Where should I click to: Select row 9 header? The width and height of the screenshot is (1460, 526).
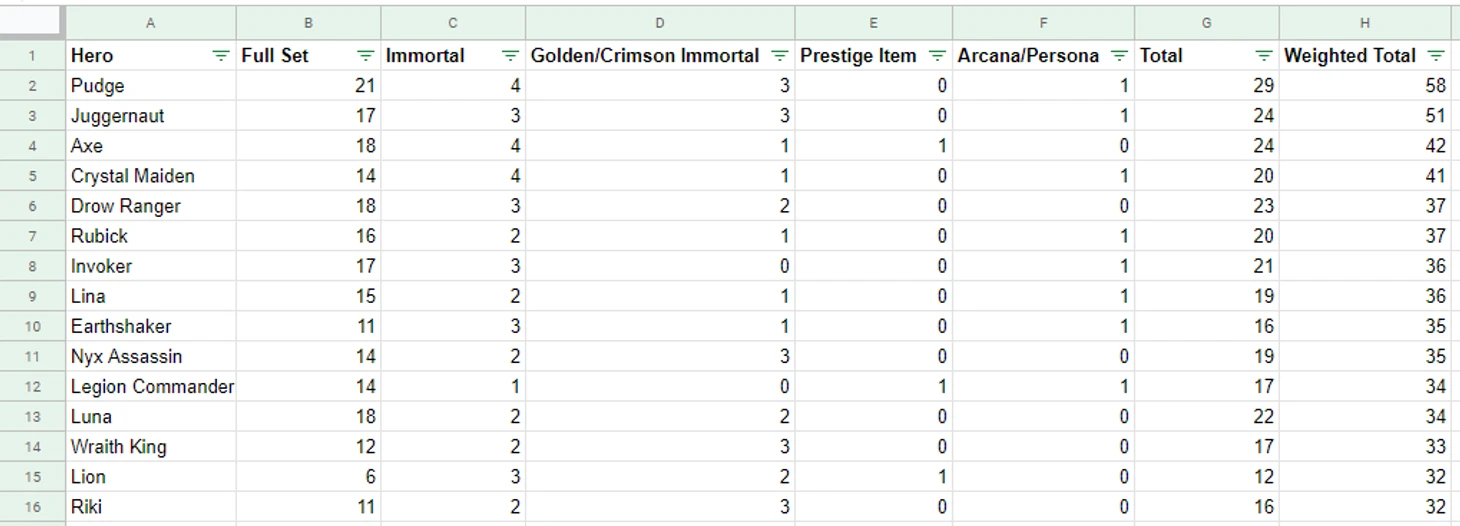(x=32, y=296)
